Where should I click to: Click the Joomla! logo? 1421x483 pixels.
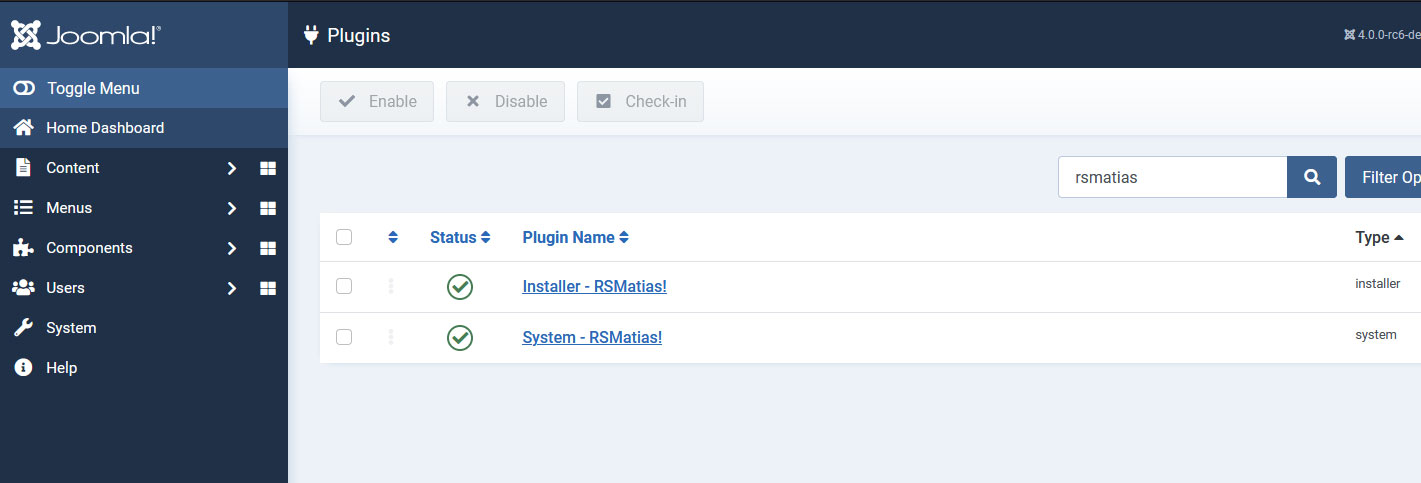click(86, 35)
